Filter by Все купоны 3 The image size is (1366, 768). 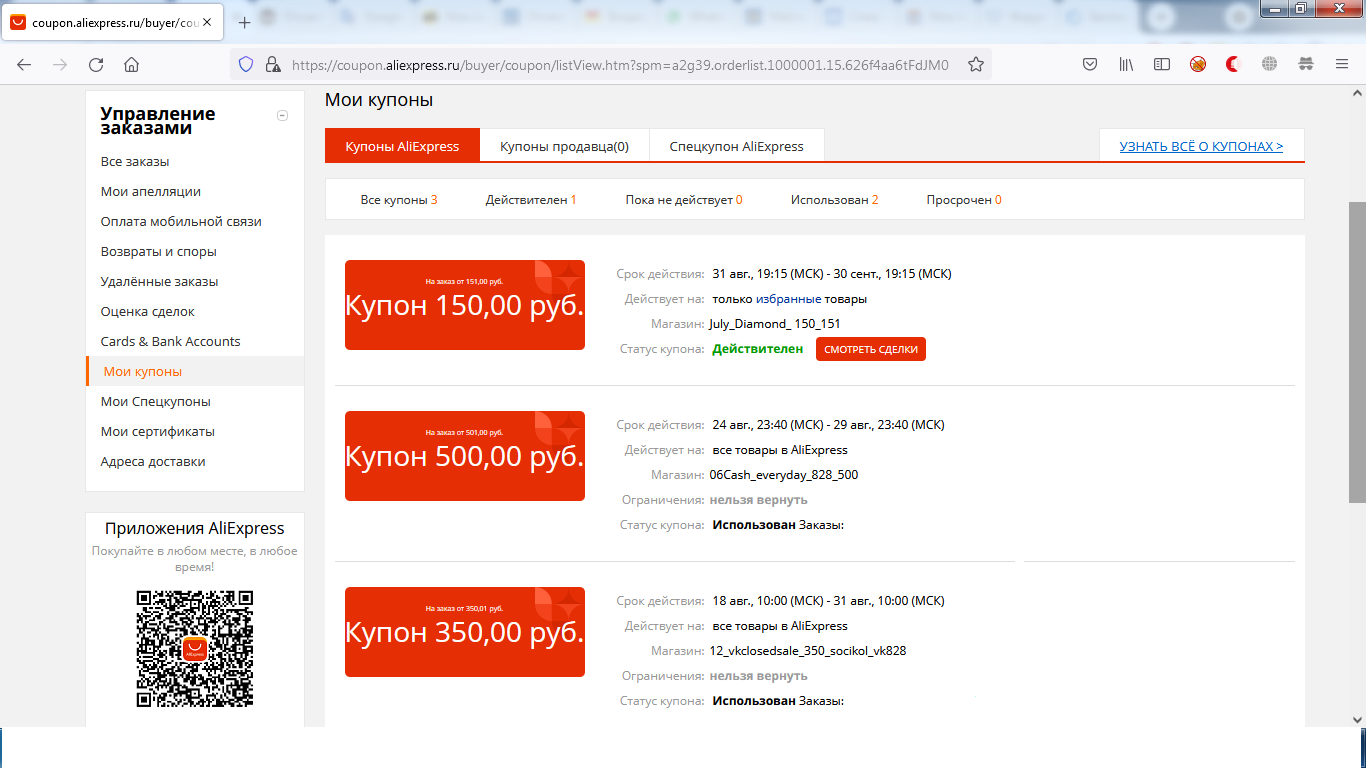(x=399, y=200)
